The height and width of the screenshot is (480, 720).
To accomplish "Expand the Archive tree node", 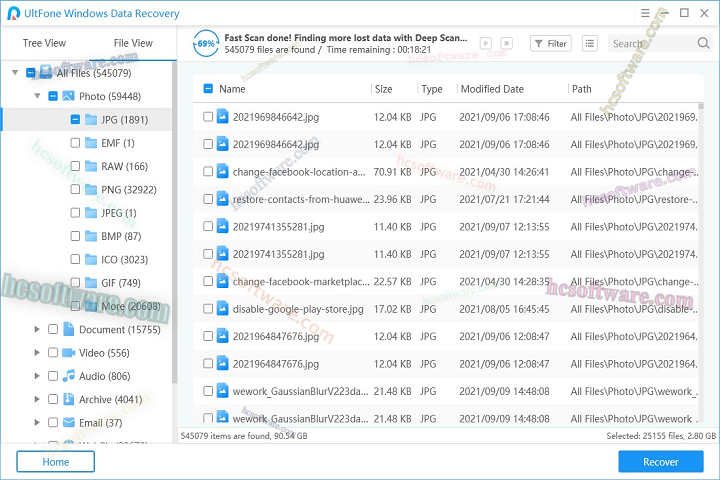I will point(37,399).
